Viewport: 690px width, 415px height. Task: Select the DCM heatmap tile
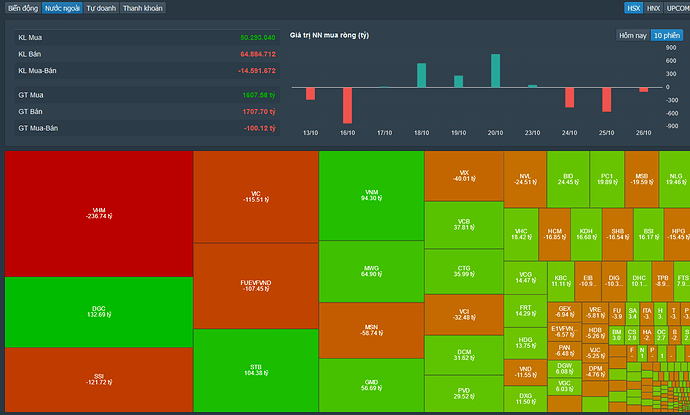point(464,355)
